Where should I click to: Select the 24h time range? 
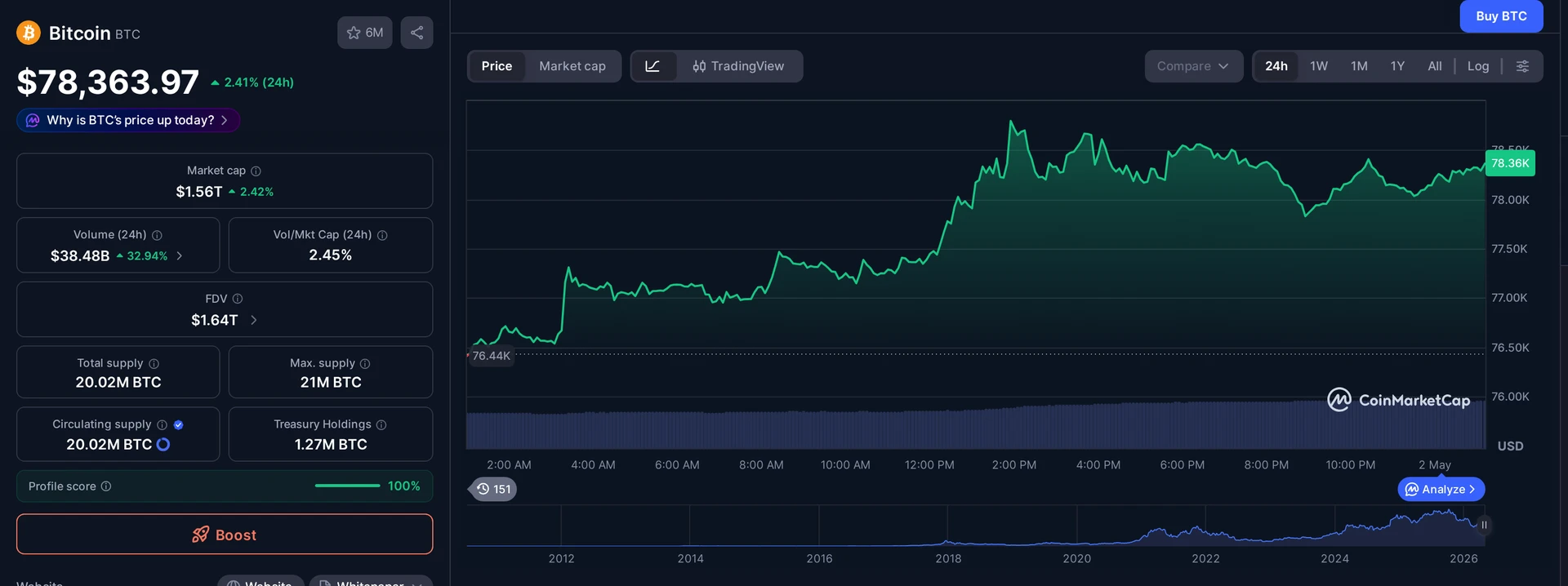click(1276, 66)
